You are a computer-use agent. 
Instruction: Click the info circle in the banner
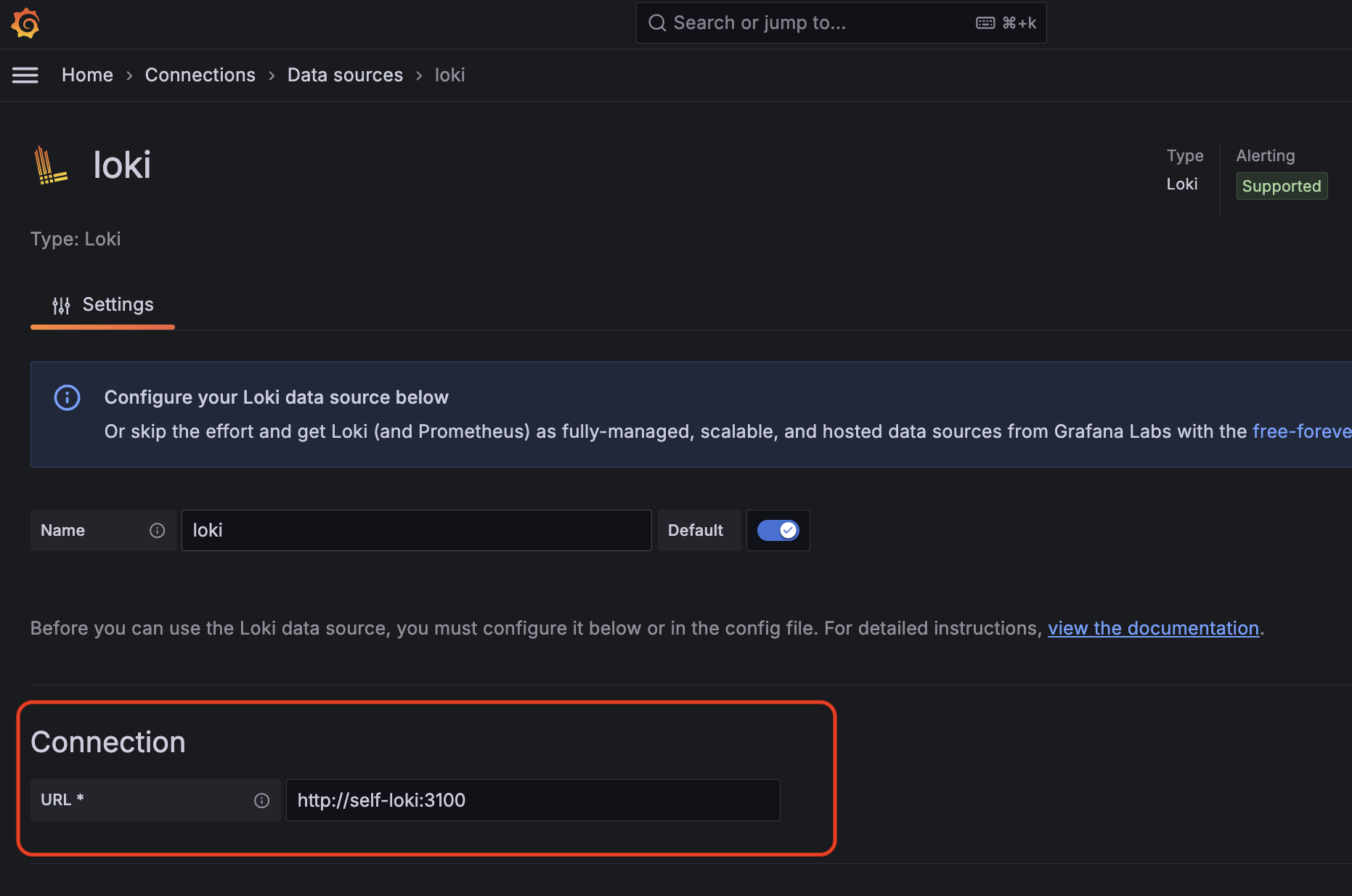tap(68, 397)
